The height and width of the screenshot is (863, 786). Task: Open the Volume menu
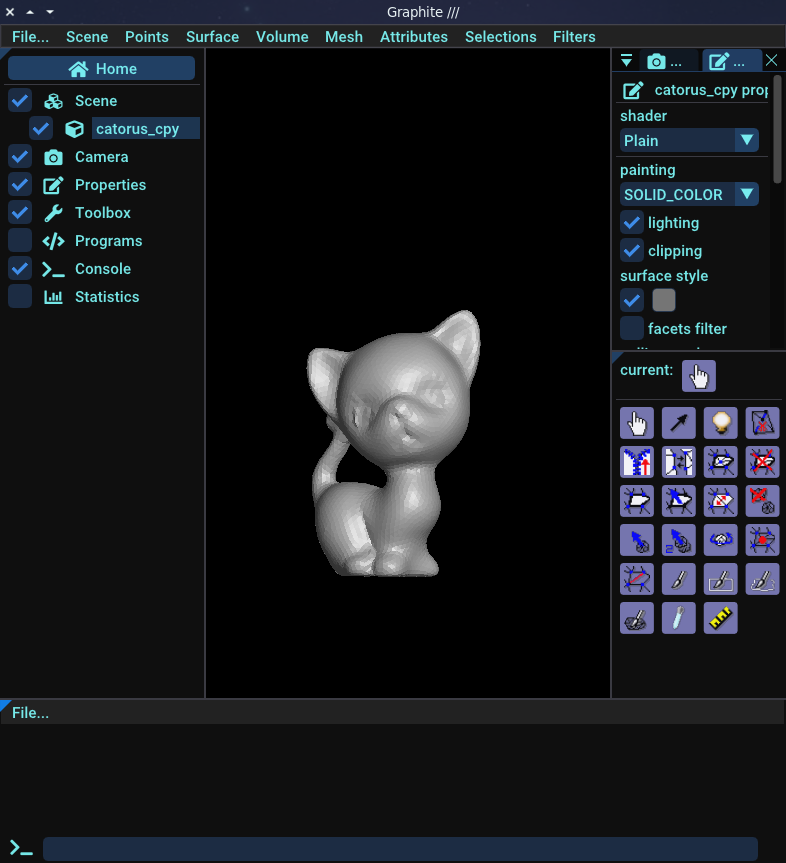pos(282,37)
